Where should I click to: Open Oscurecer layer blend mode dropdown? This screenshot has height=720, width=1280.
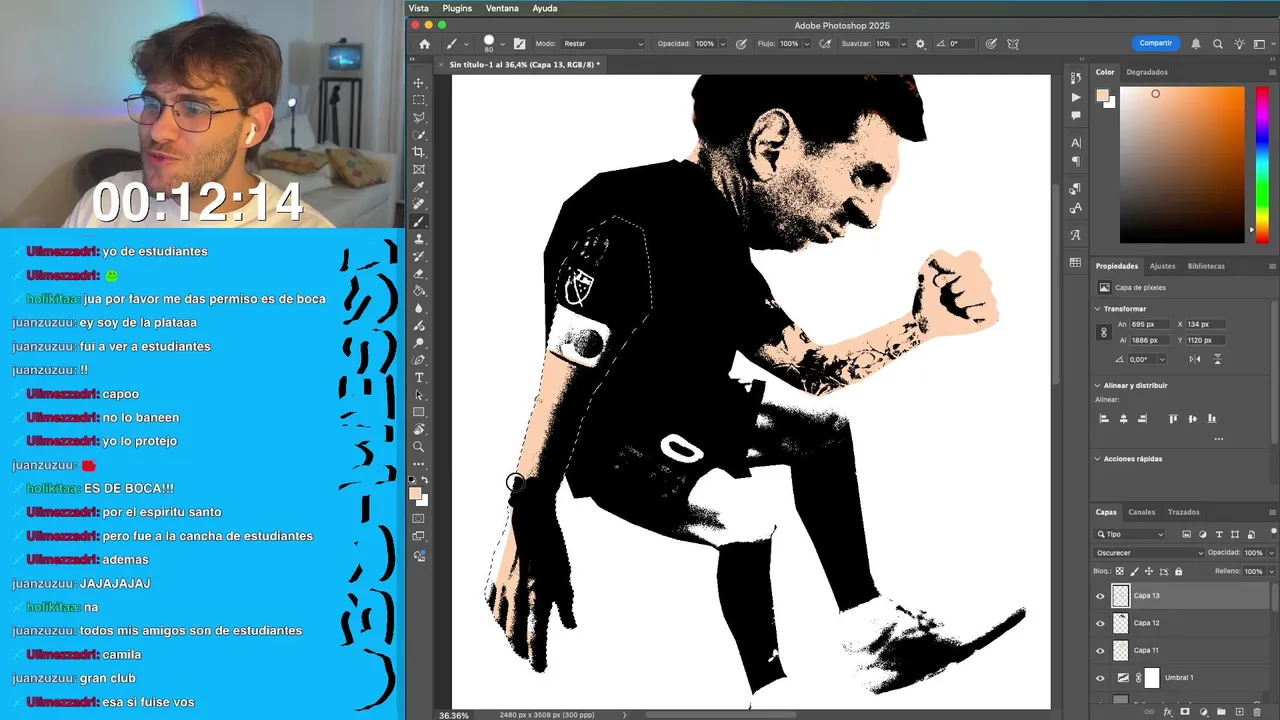(1150, 553)
